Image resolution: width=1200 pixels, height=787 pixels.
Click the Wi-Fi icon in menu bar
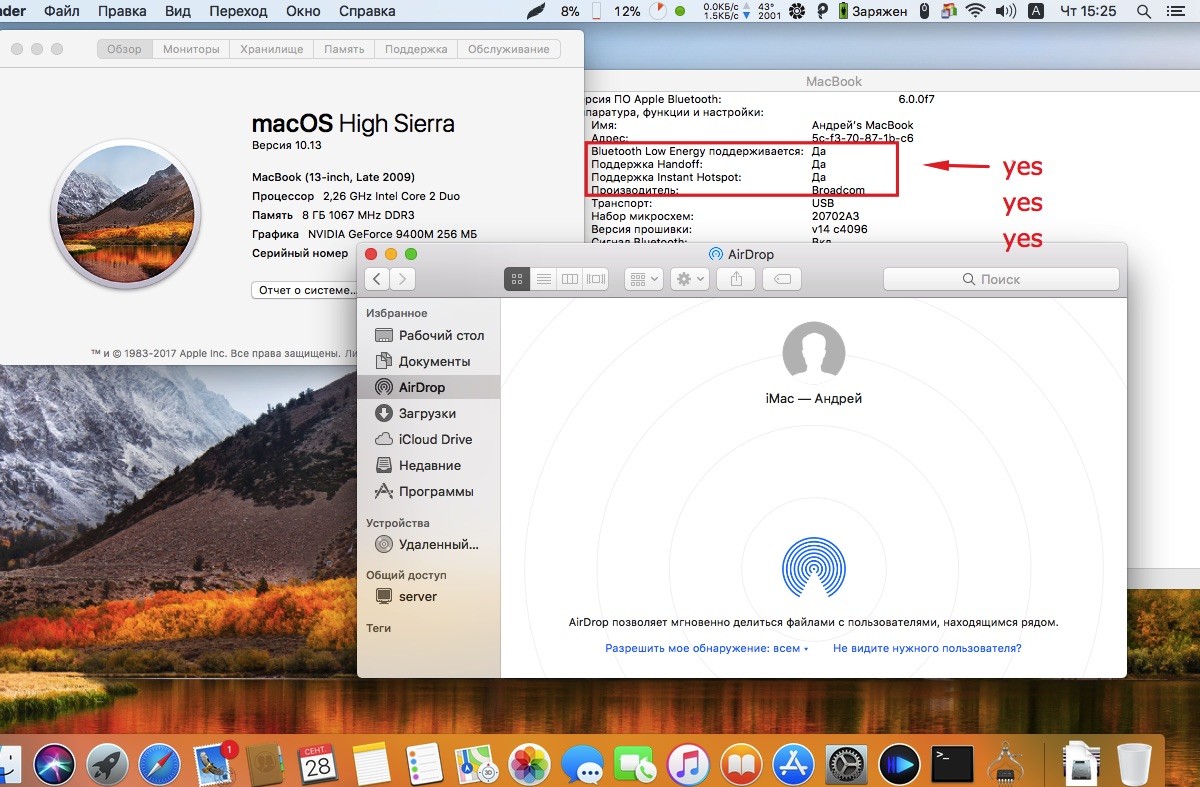pyautogui.click(x=974, y=12)
